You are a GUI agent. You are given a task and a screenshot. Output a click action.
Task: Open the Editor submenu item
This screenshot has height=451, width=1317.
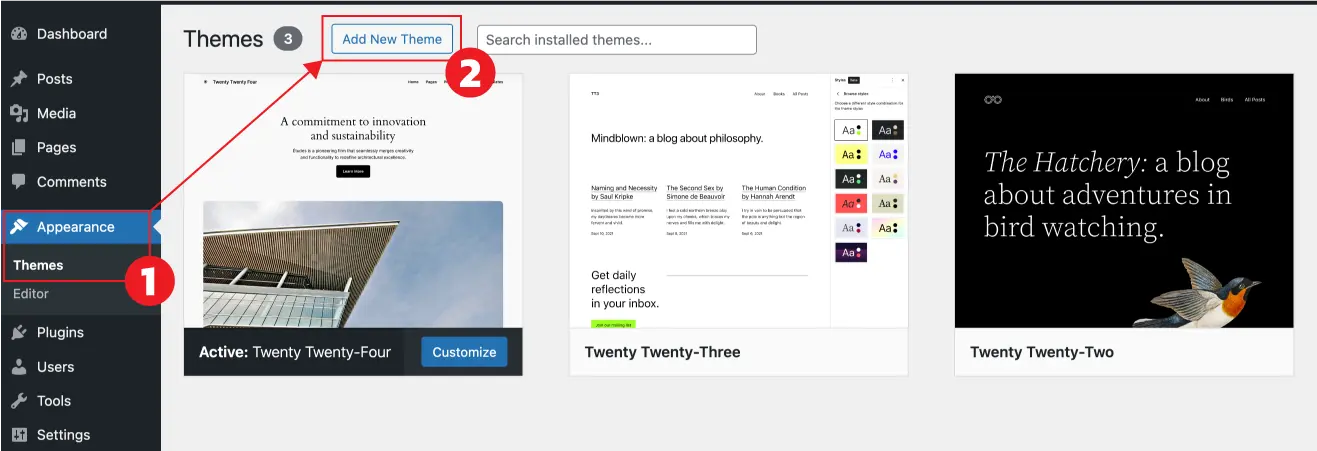pos(31,294)
